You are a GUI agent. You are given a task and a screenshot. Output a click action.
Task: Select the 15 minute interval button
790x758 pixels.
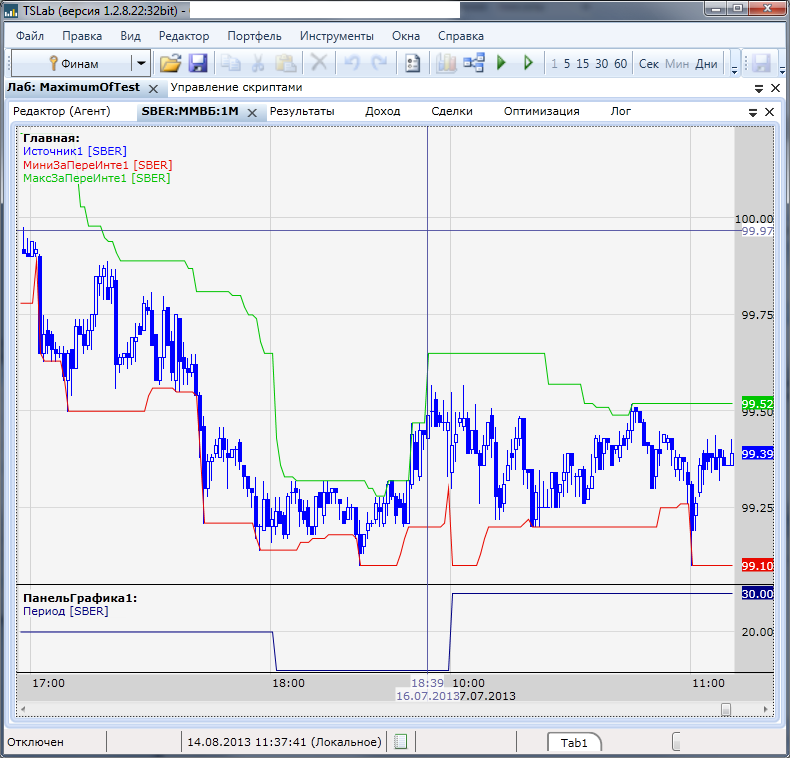583,64
